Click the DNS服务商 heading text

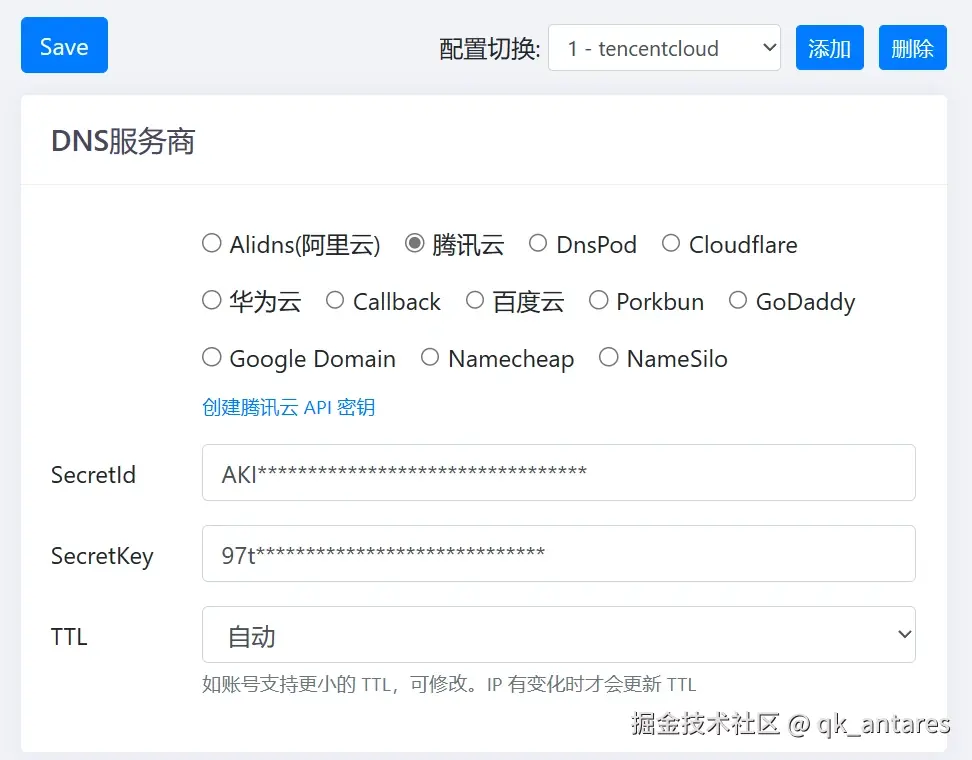[123, 141]
